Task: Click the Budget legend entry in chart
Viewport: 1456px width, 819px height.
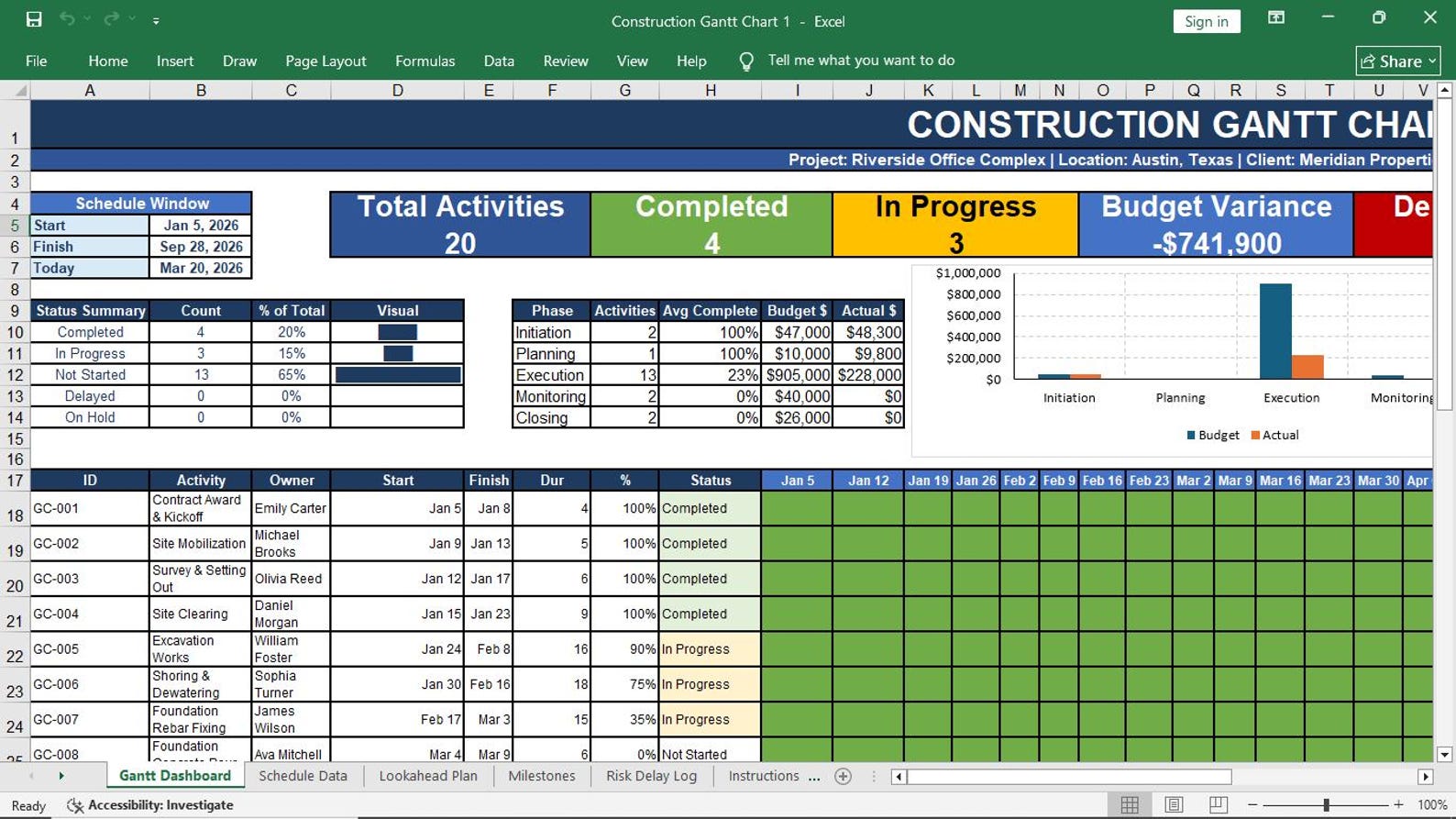Action: 1212,435
